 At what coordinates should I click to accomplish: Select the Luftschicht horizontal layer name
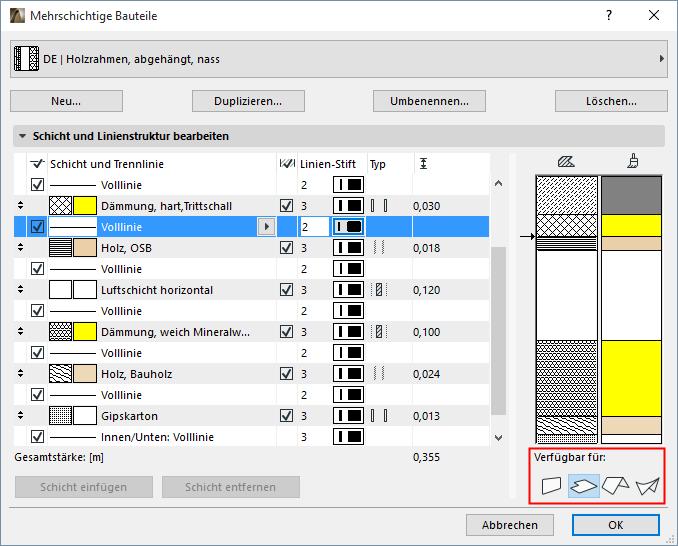pos(157,290)
